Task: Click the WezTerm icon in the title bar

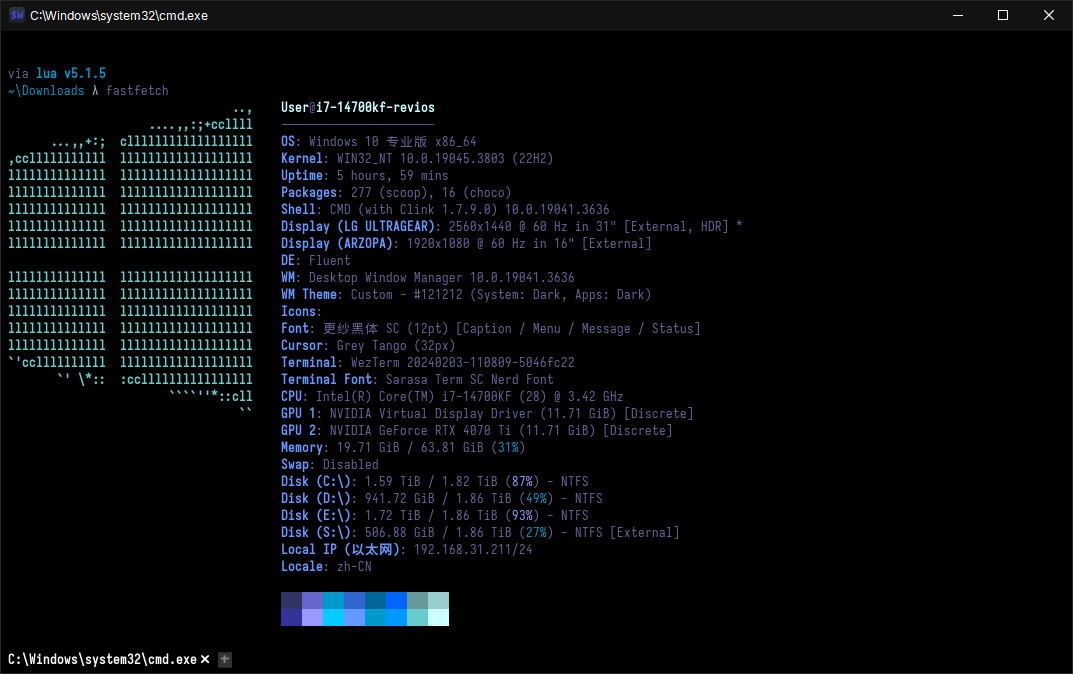Action: (x=15, y=15)
